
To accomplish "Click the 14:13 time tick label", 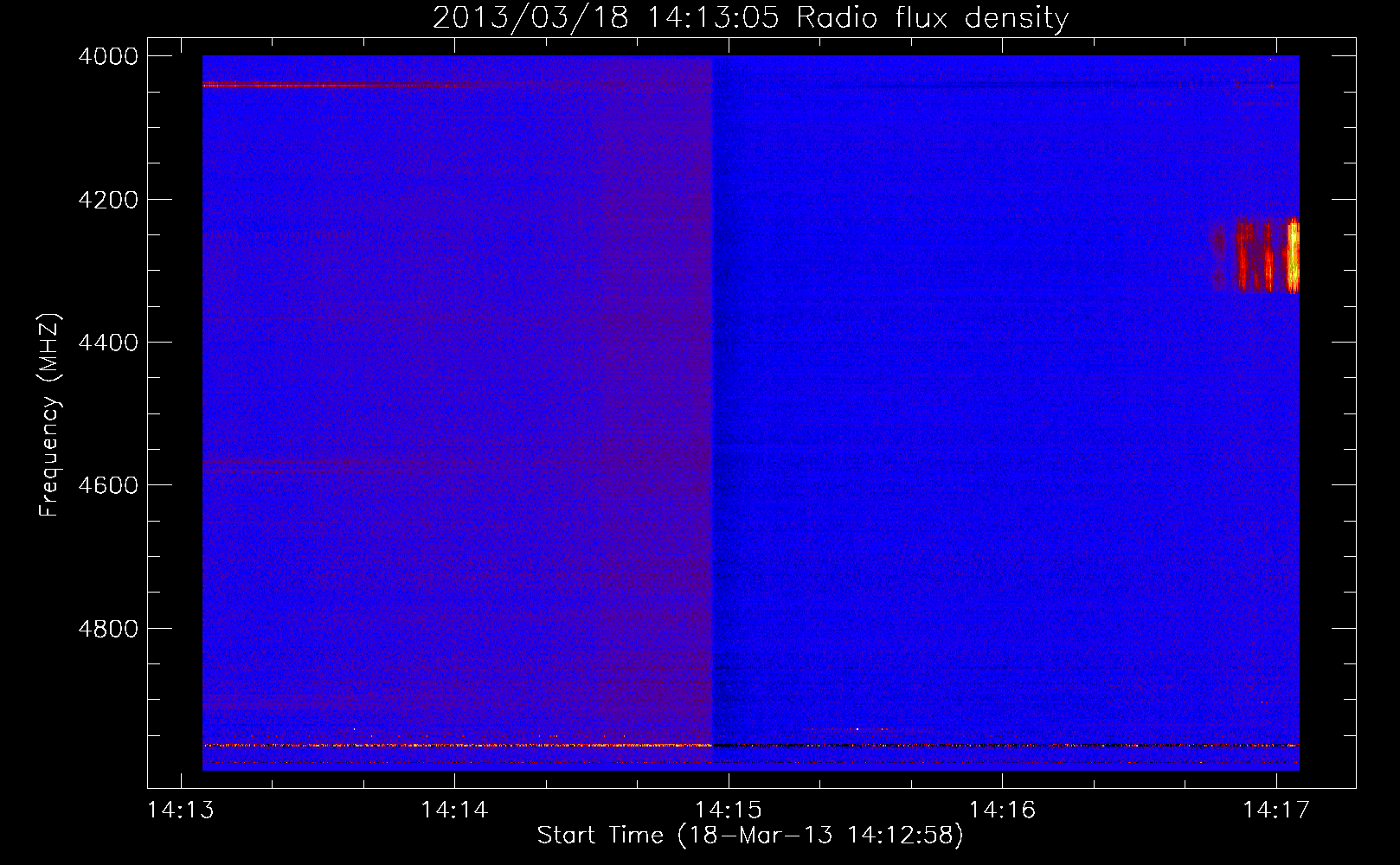I will coord(181,811).
